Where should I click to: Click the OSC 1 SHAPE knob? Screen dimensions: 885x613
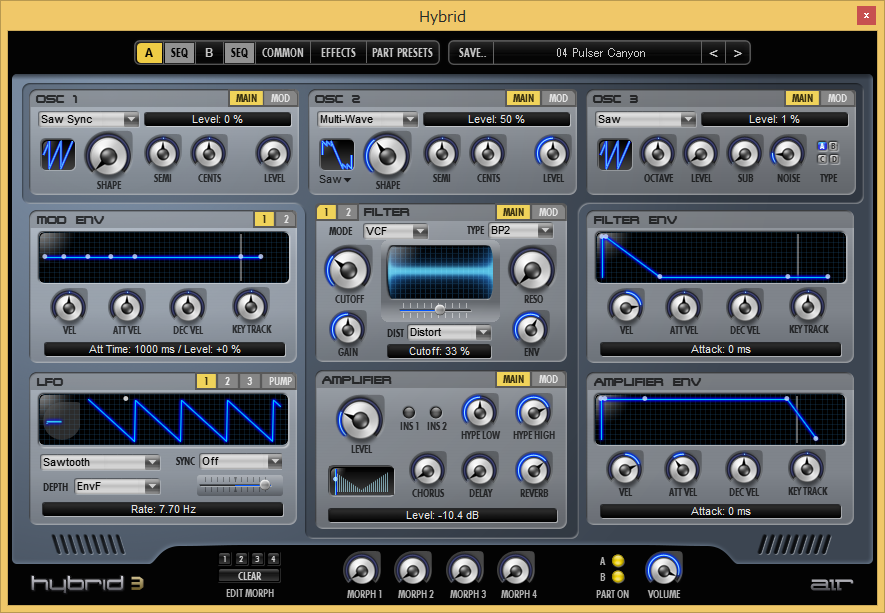pyautogui.click(x=108, y=156)
